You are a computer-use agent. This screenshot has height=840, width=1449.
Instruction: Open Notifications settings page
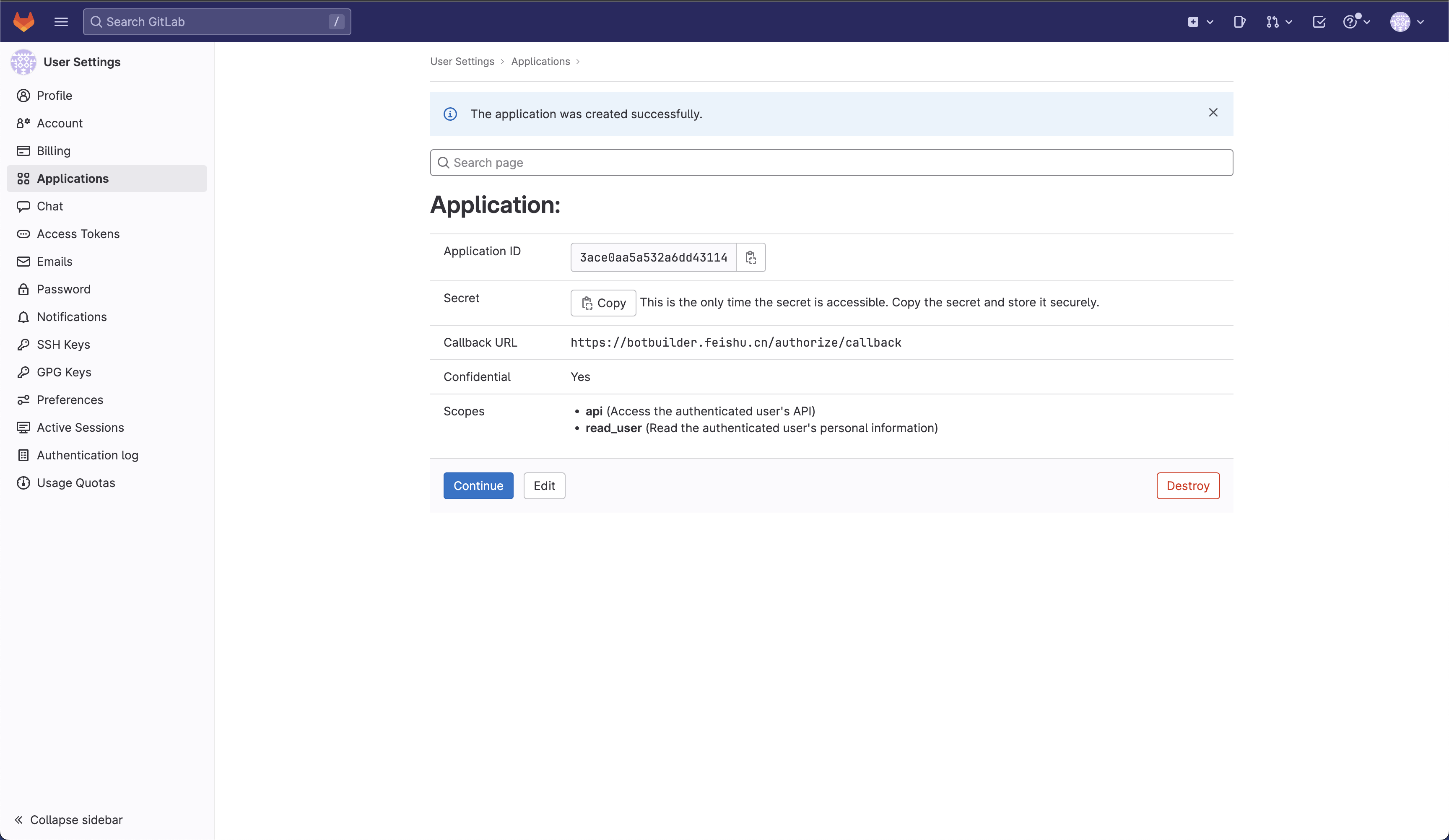[71, 317]
